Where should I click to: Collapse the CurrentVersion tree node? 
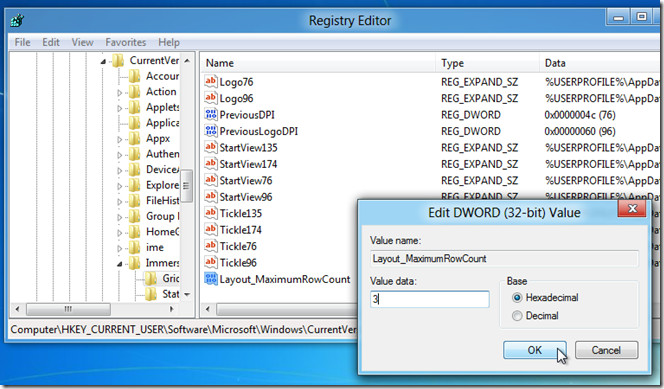point(103,61)
